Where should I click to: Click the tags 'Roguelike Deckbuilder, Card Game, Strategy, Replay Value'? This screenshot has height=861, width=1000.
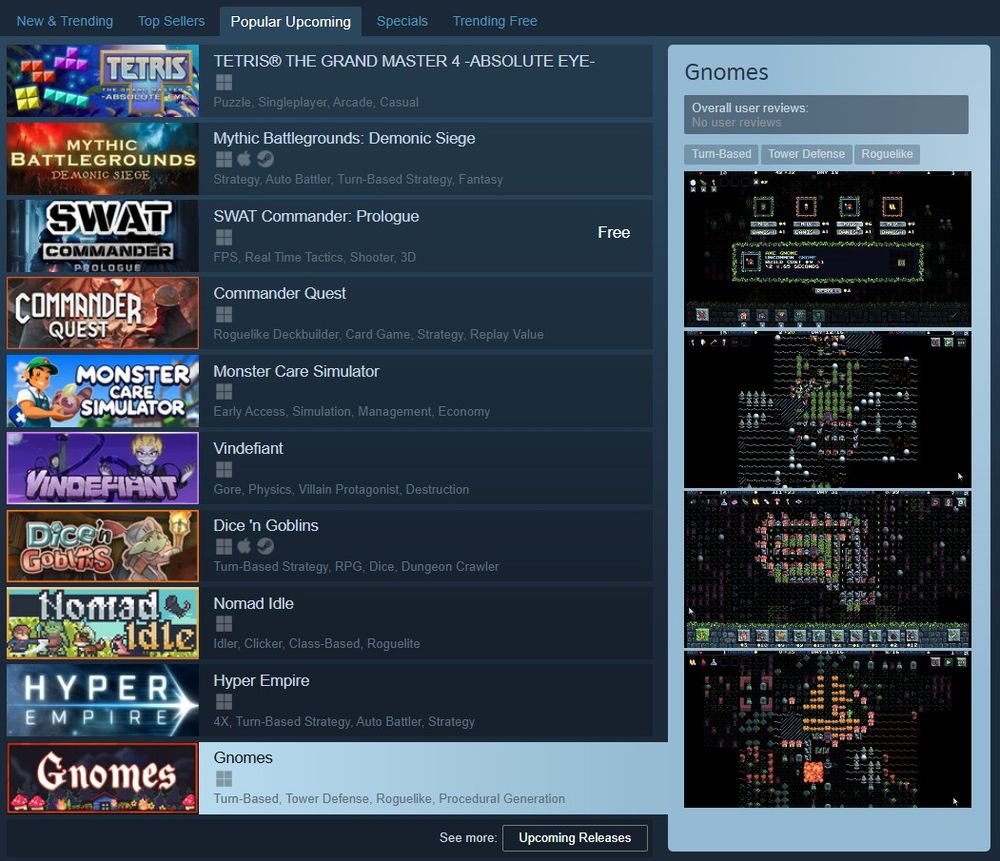coord(379,335)
